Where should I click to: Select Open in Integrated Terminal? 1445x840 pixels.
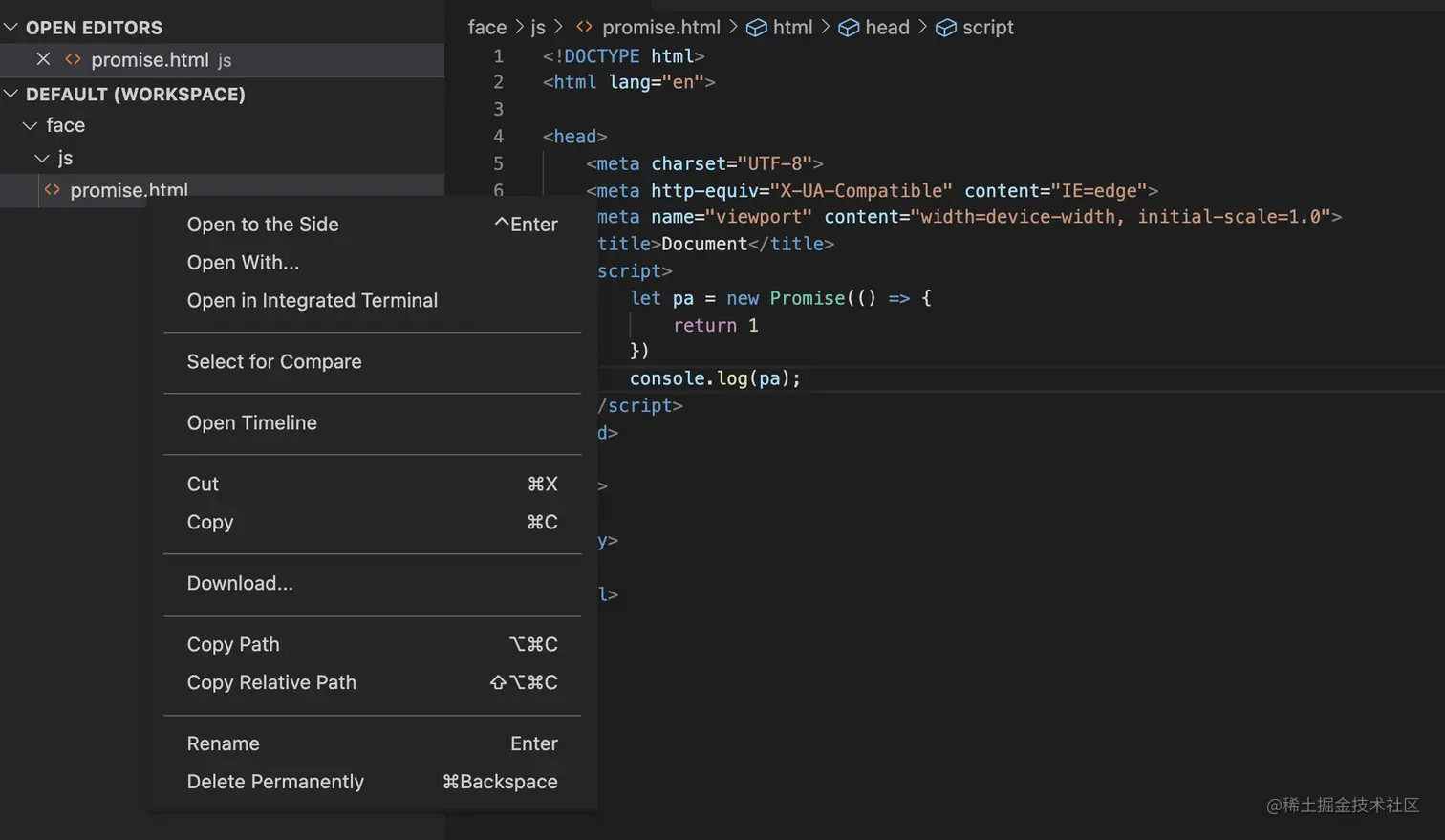pyautogui.click(x=313, y=300)
